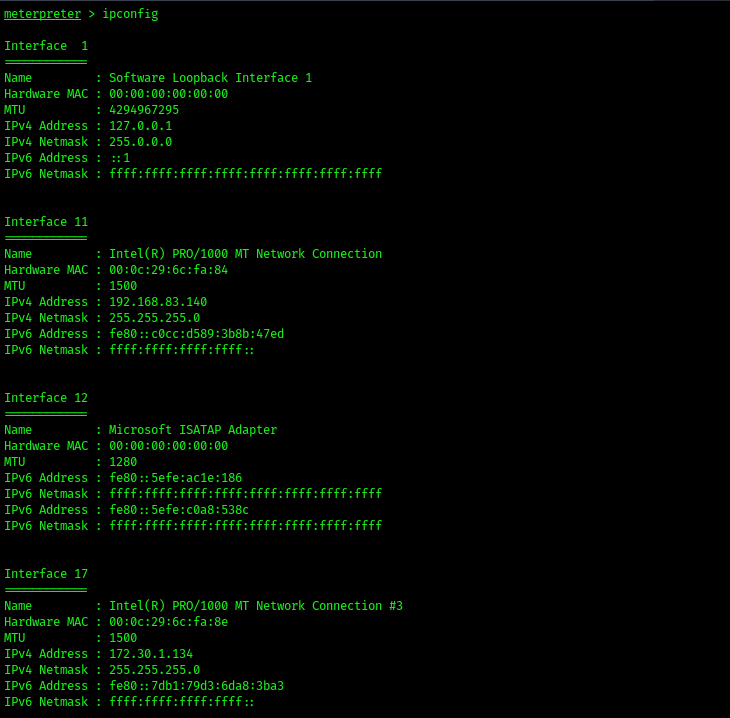
Task: Click IPv6 address fe80::5efe:ac1e:186
Action: tap(176, 478)
